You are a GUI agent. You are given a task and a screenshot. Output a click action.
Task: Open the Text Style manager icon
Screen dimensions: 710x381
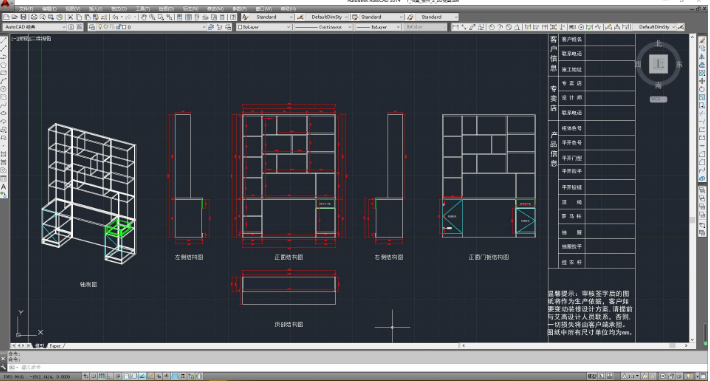coord(245,17)
